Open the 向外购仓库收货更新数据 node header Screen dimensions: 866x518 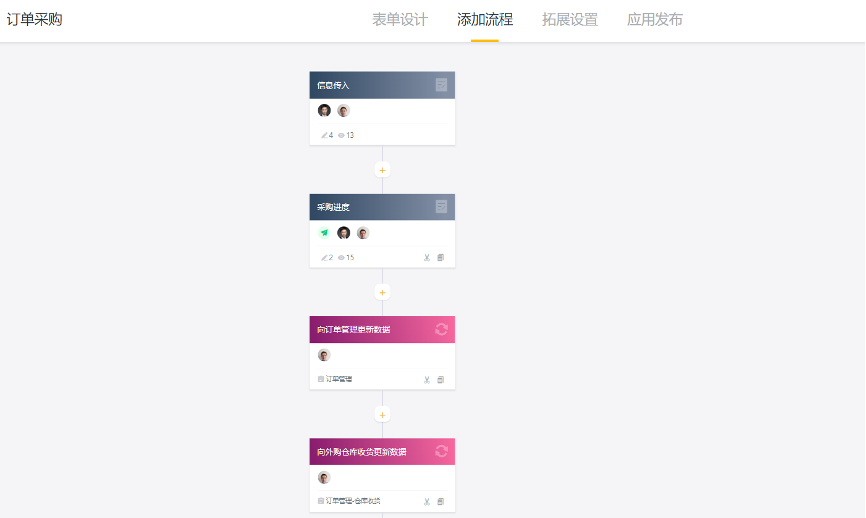382,452
